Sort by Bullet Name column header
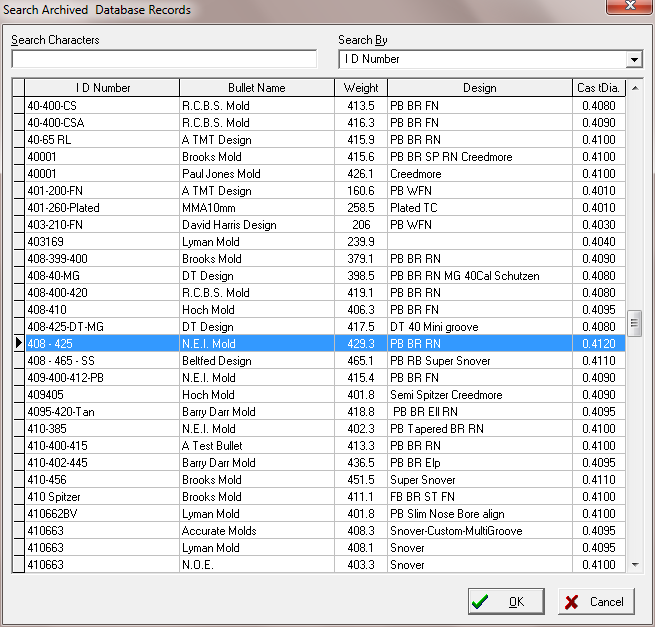 coord(257,88)
